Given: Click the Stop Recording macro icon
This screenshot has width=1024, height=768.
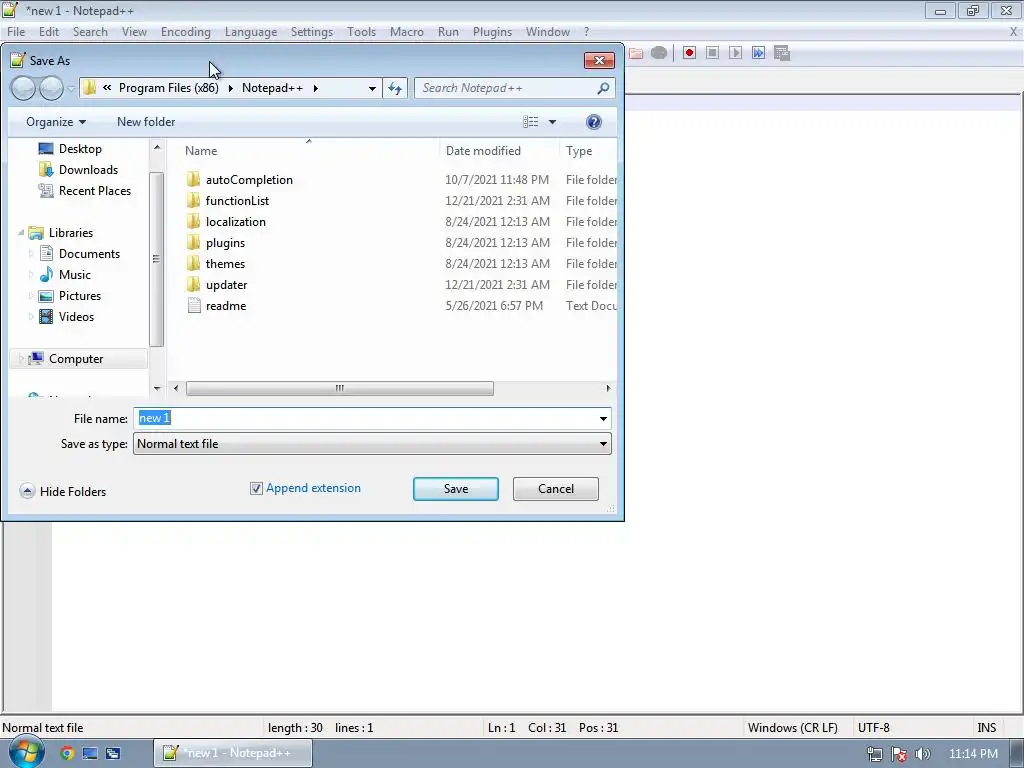Looking at the screenshot, I should point(712,53).
